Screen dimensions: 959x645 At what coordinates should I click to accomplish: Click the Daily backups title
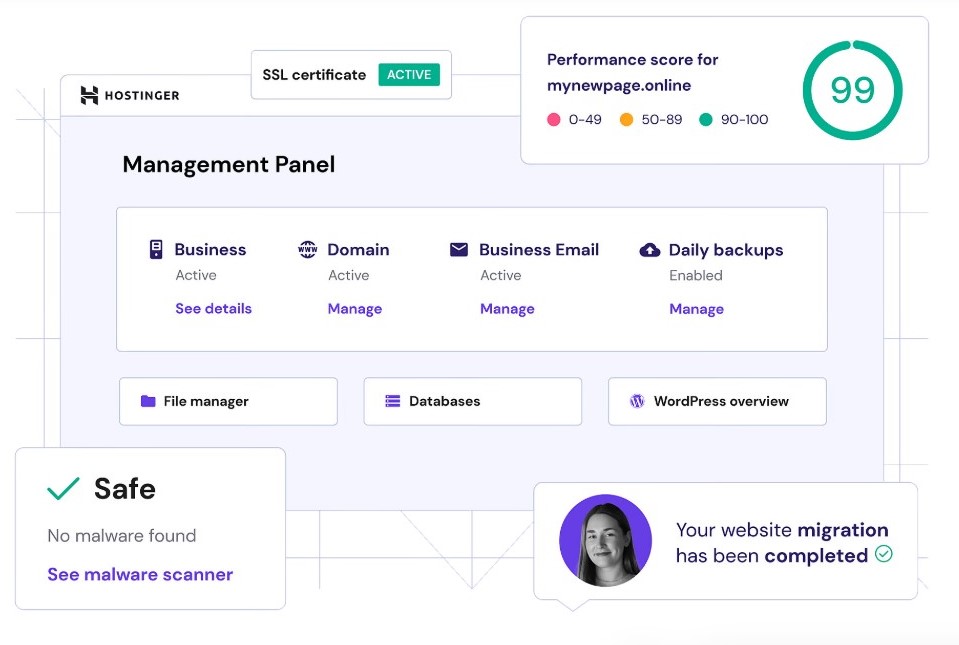point(726,250)
